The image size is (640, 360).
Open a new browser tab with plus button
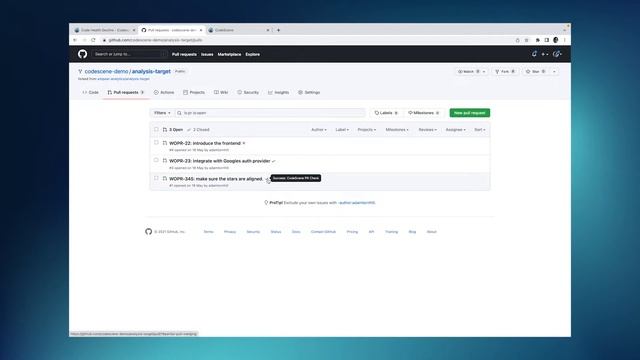278,30
